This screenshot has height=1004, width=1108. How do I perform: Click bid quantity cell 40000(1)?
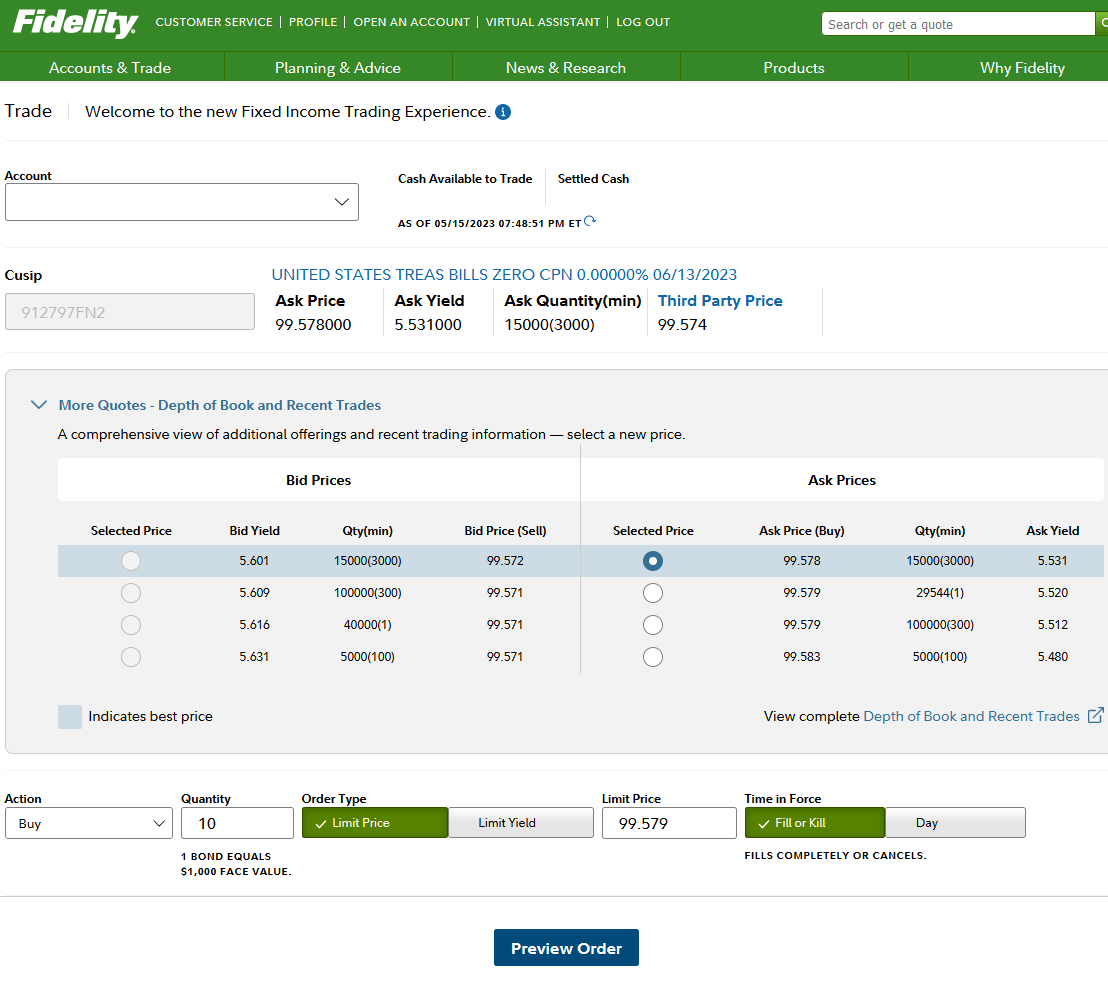coord(367,625)
